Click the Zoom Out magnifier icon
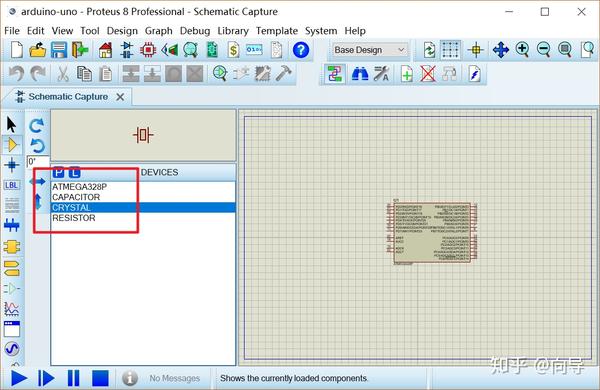 (x=544, y=50)
